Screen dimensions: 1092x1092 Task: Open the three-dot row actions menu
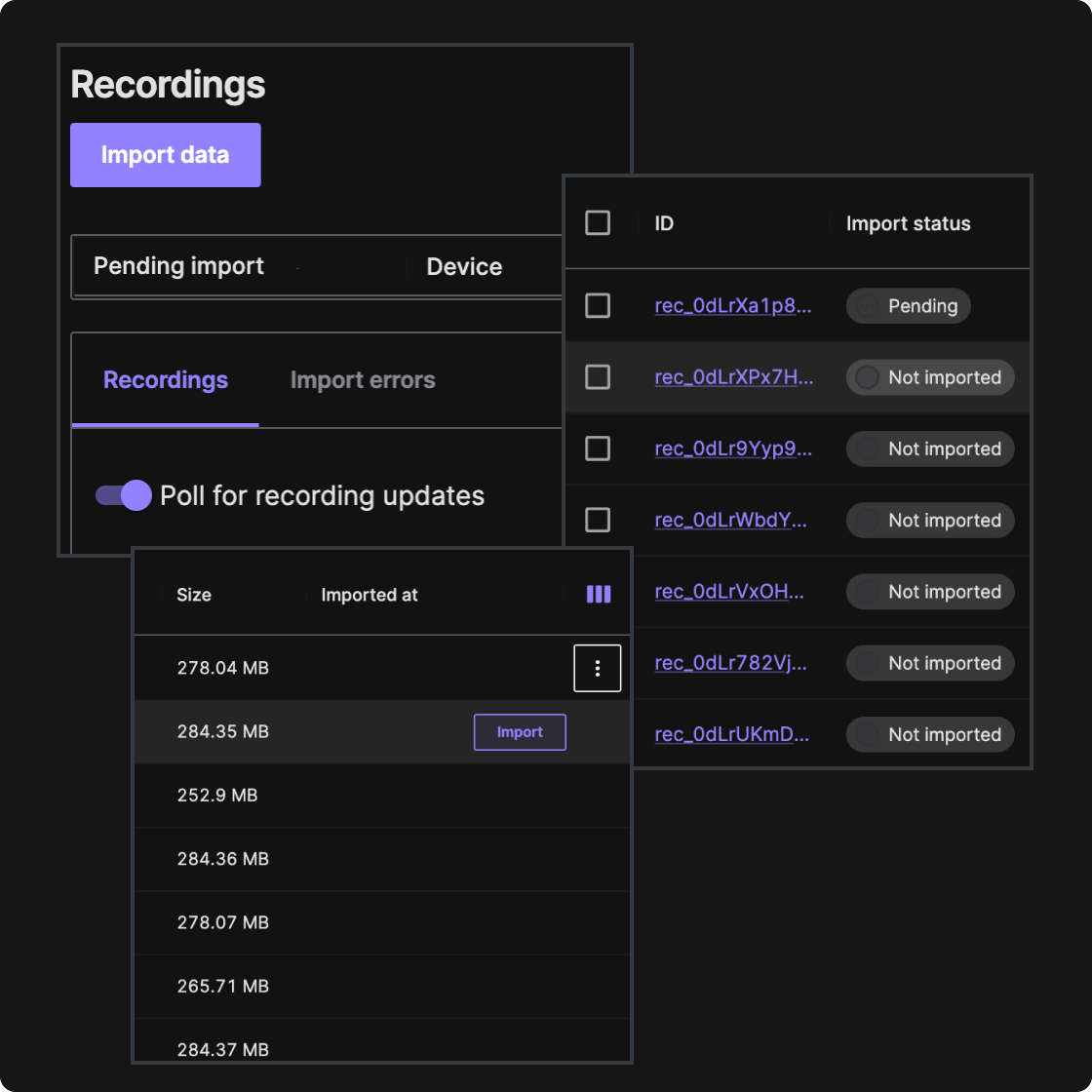point(598,668)
